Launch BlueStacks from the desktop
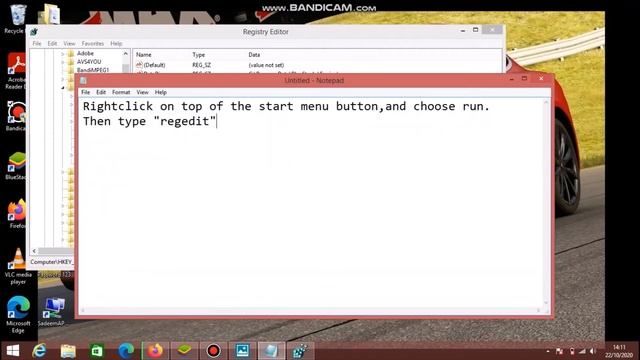The height and width of the screenshot is (360, 640). coord(16,165)
